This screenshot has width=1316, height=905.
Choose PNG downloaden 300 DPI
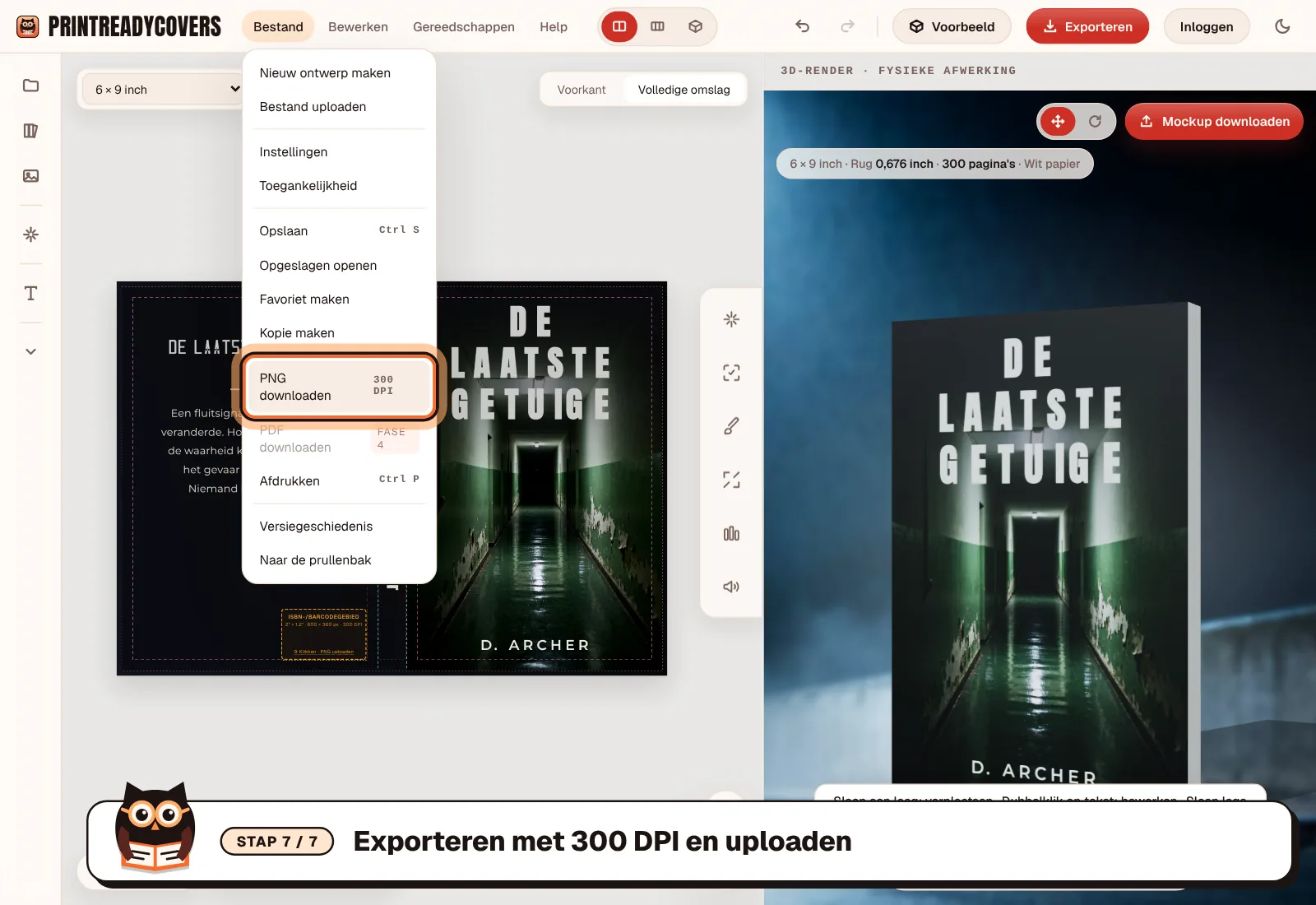339,387
